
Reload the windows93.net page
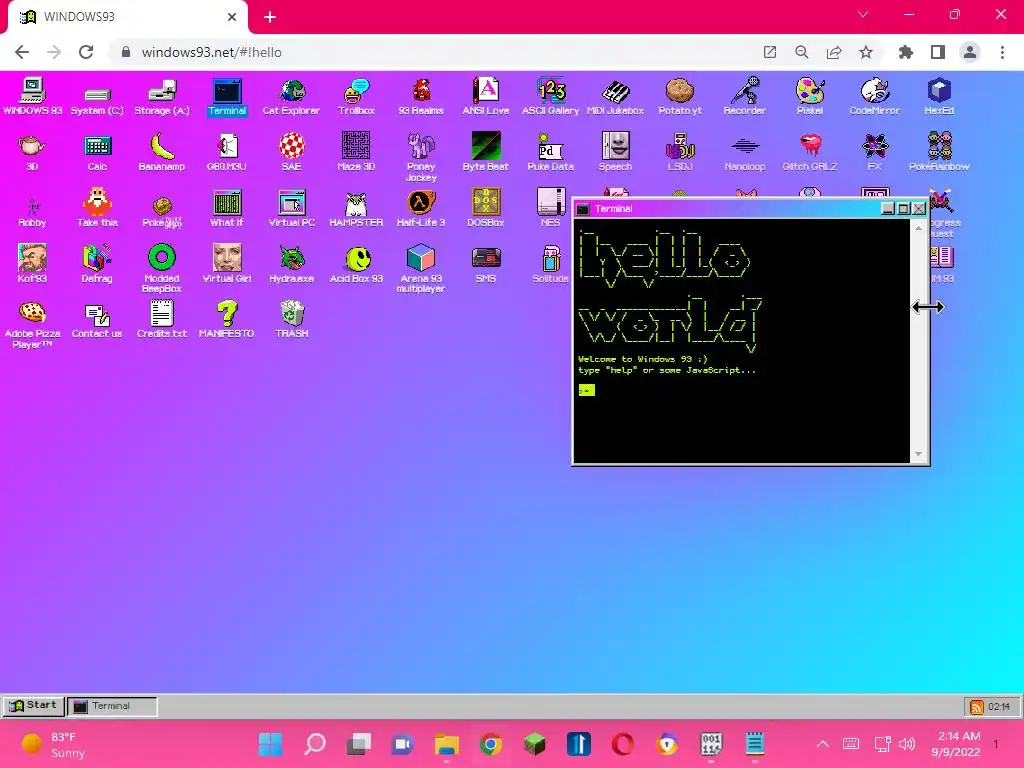click(86, 52)
